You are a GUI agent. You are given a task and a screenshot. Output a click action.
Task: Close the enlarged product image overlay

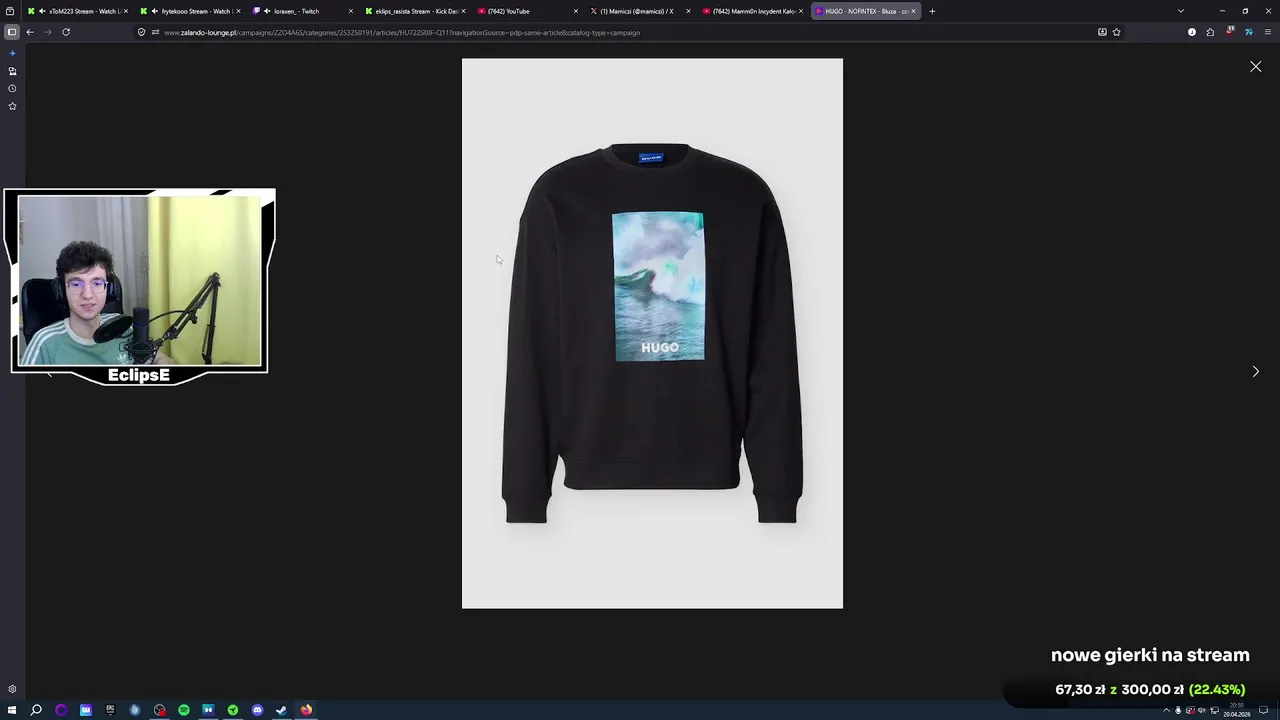click(1255, 67)
